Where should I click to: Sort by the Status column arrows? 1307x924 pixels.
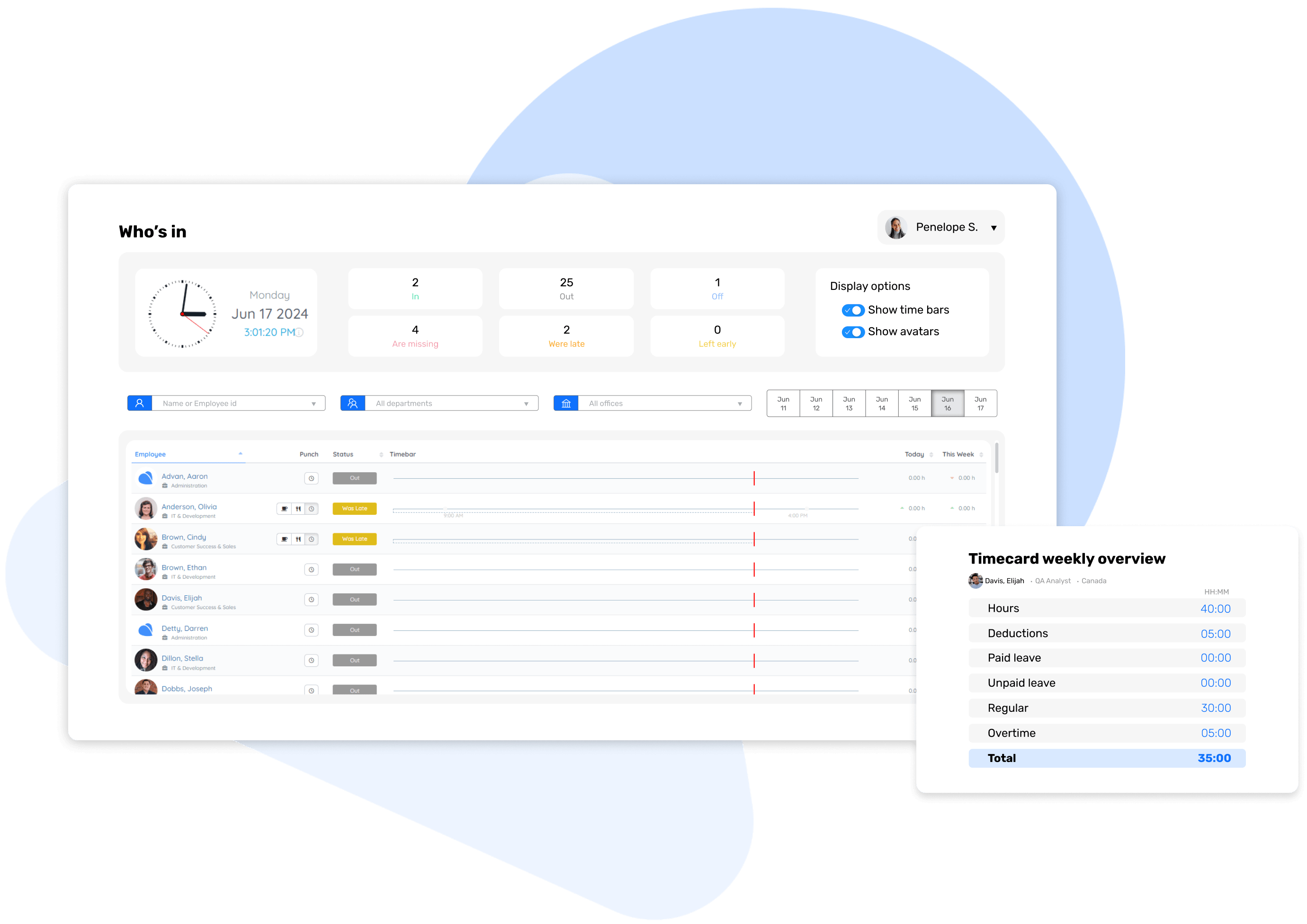tap(381, 454)
